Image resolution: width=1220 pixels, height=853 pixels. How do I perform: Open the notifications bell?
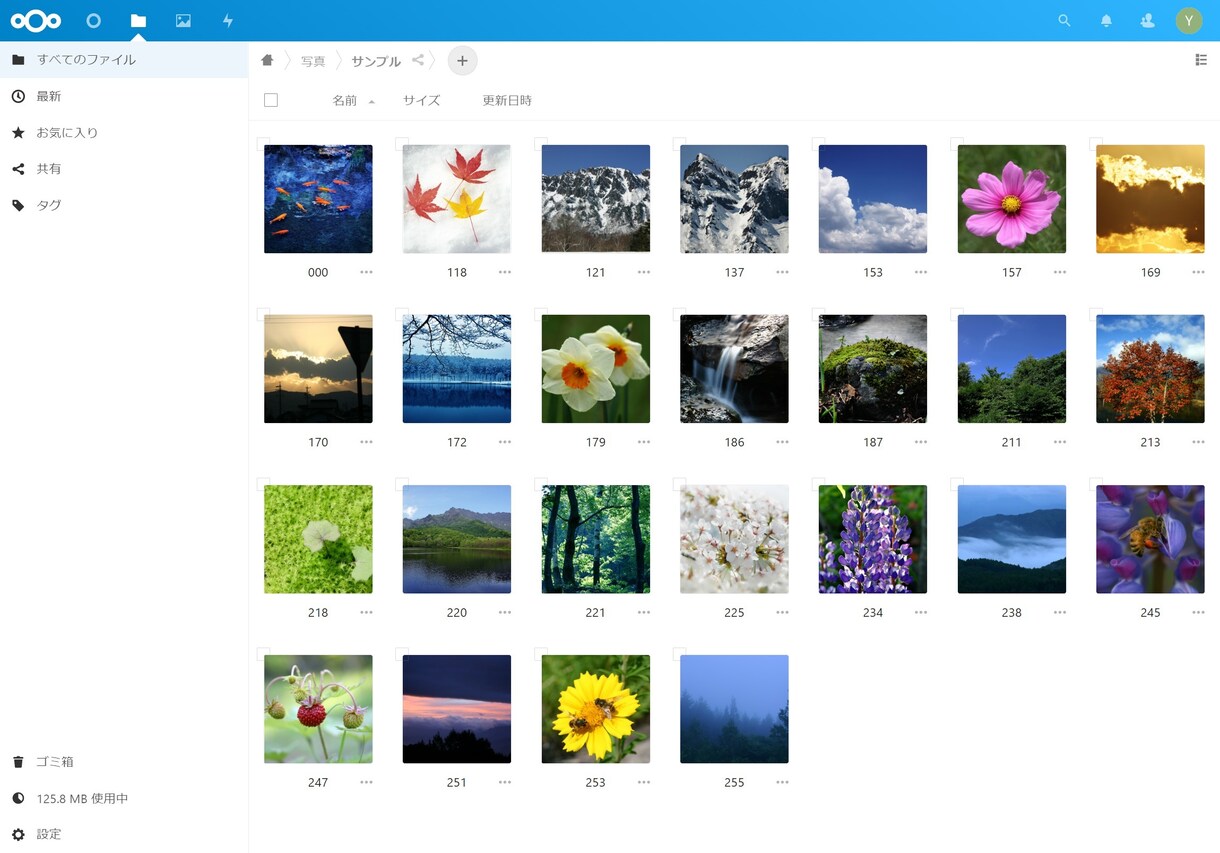coord(1106,20)
